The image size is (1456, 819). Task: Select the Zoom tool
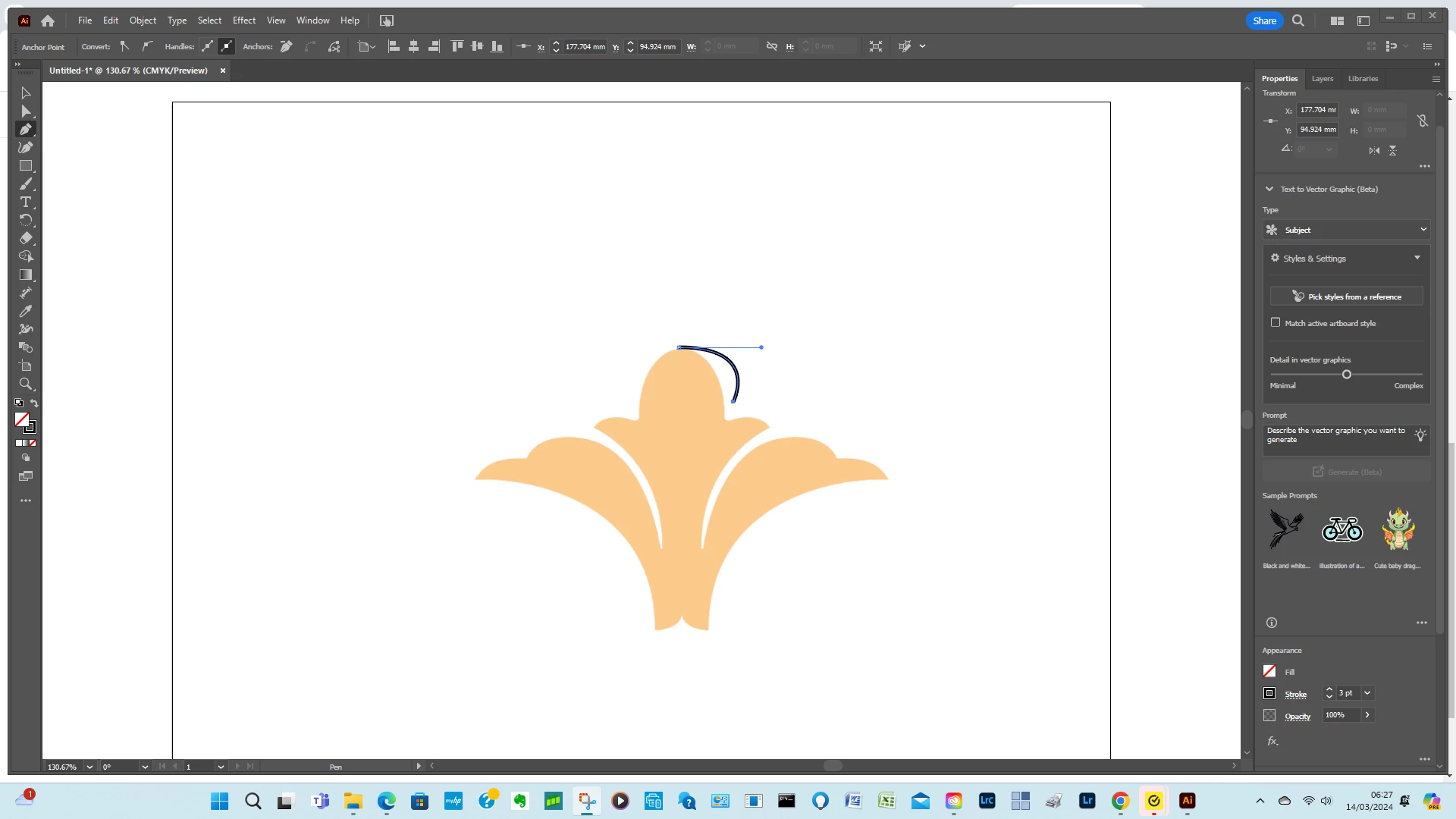[x=26, y=384]
